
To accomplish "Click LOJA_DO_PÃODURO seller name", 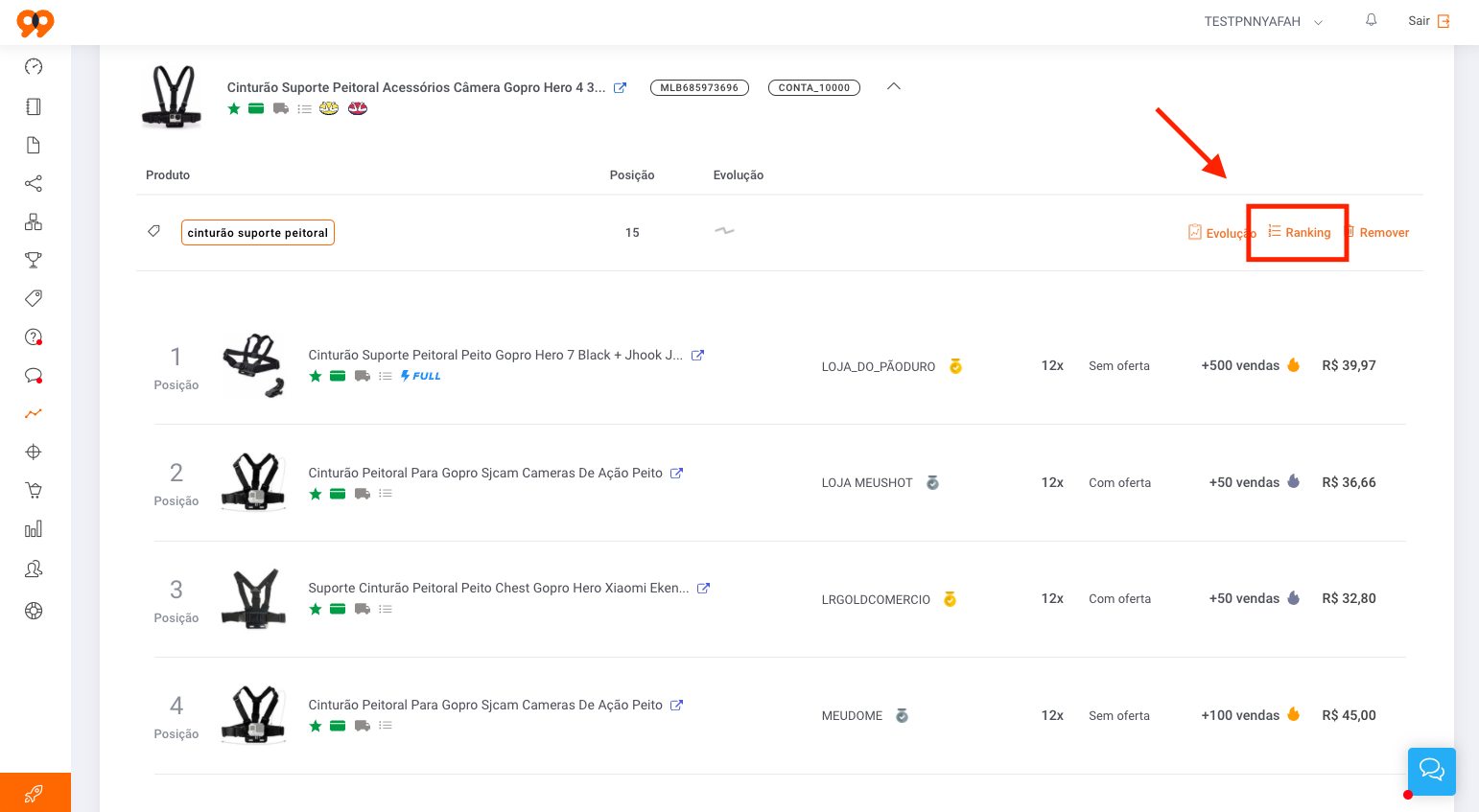I will click(x=879, y=366).
